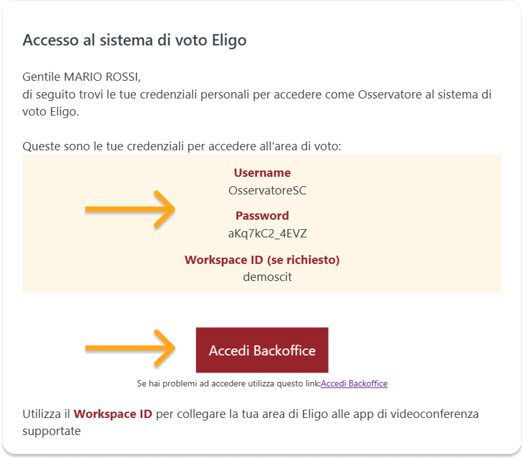Click the heading Accesso al sistema di voto Eligo
The width and height of the screenshot is (524, 459).
pos(134,40)
